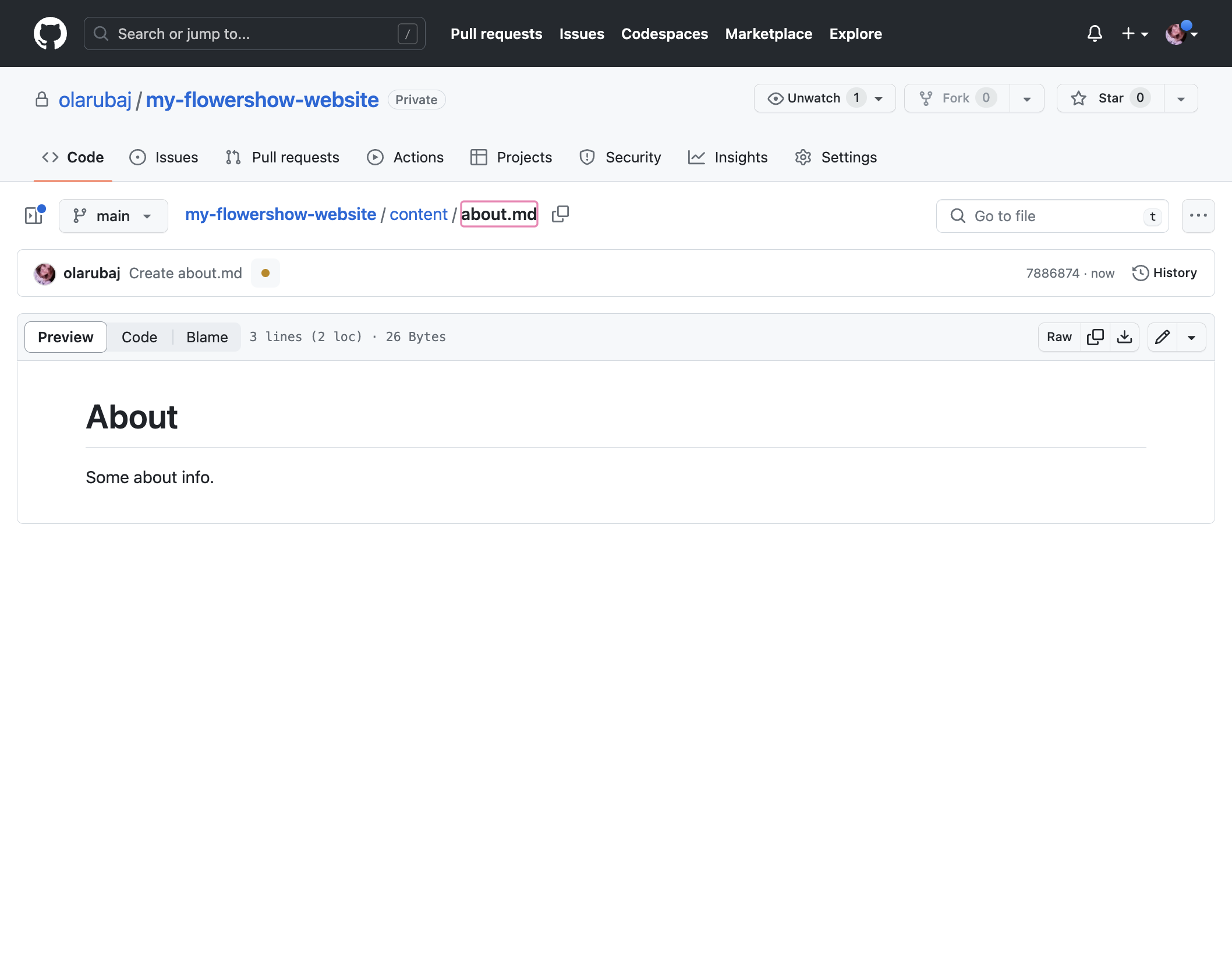
Task: Open the Projects tab
Action: pyautogui.click(x=511, y=157)
